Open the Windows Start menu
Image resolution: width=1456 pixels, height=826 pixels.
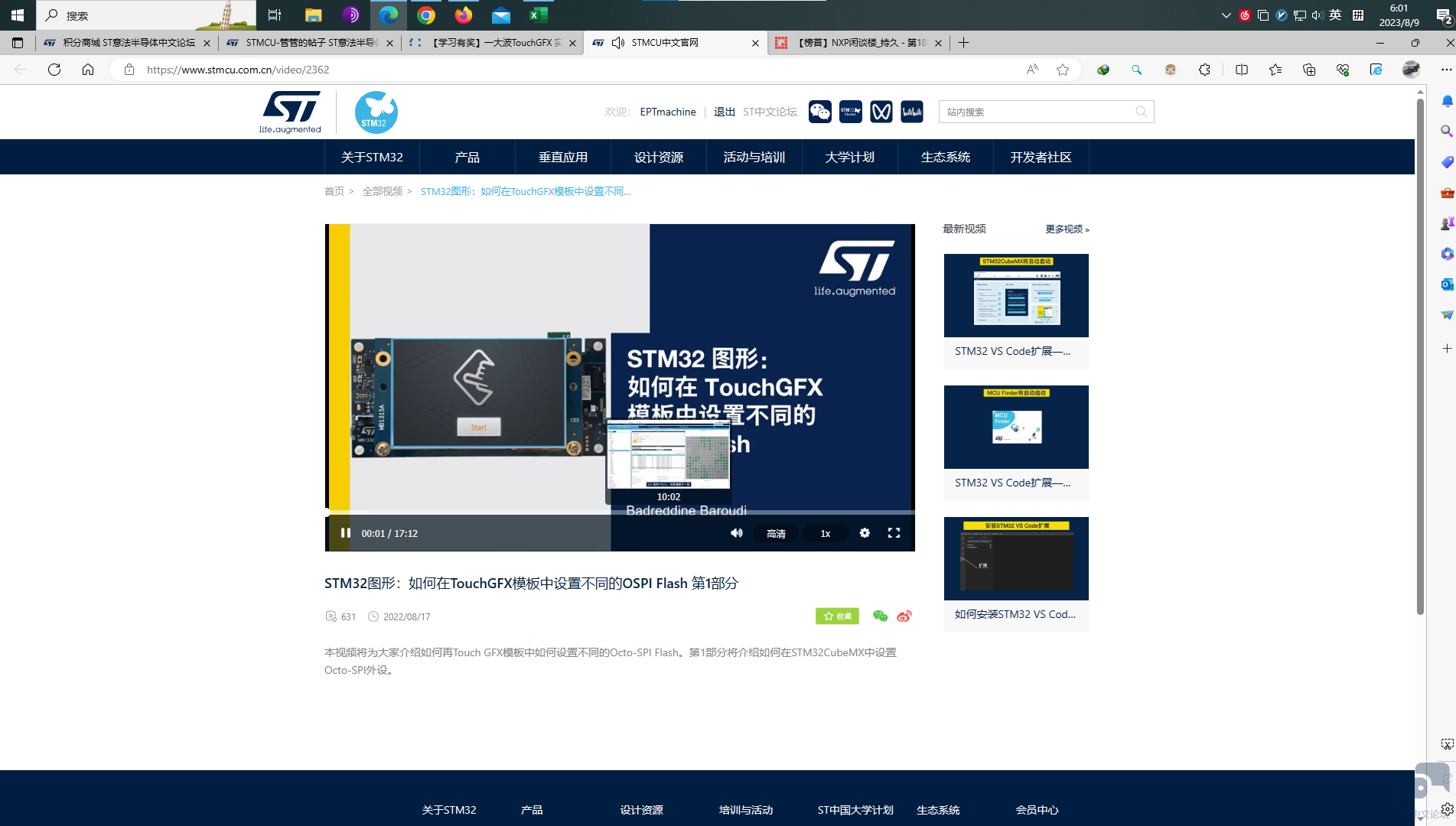(18, 15)
